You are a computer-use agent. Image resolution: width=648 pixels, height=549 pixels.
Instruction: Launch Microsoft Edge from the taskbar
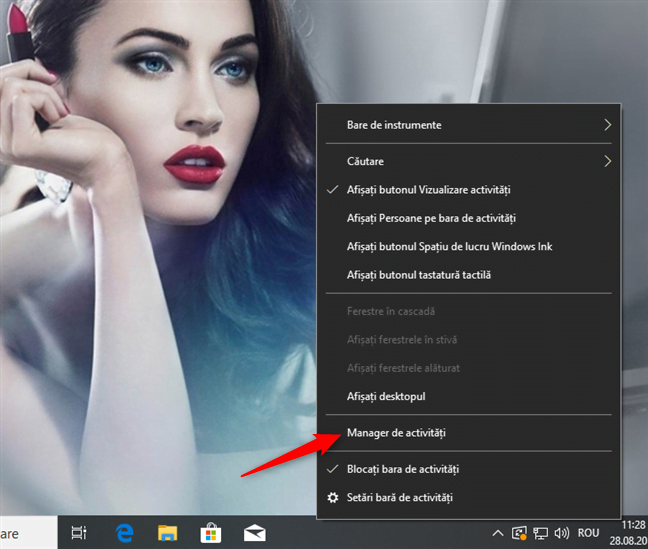(x=125, y=532)
